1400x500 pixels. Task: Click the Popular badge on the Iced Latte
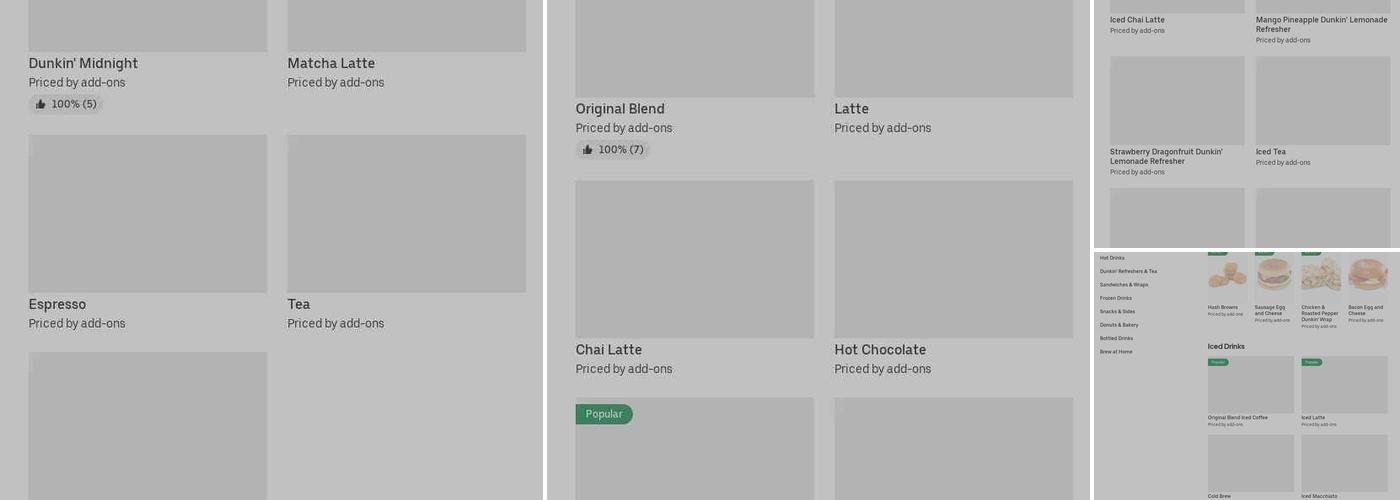pyautogui.click(x=1311, y=362)
